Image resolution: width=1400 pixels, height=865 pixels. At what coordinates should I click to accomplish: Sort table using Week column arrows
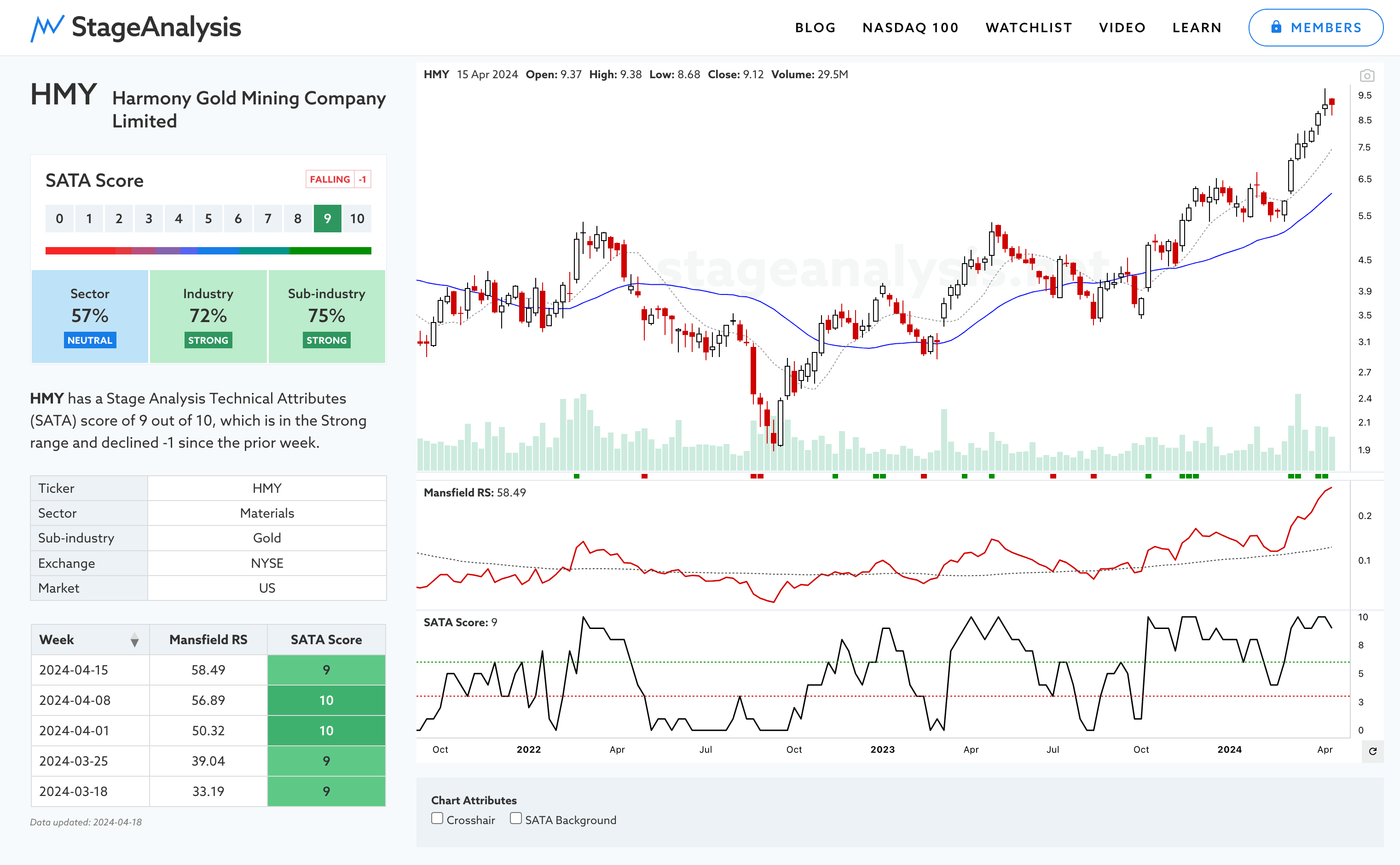click(x=134, y=640)
